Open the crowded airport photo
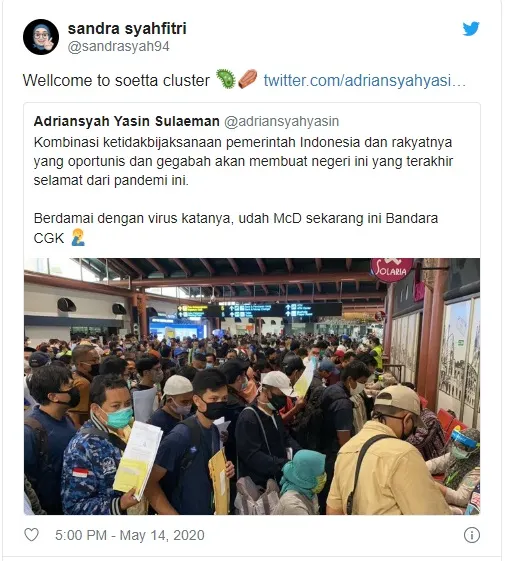 [252, 386]
